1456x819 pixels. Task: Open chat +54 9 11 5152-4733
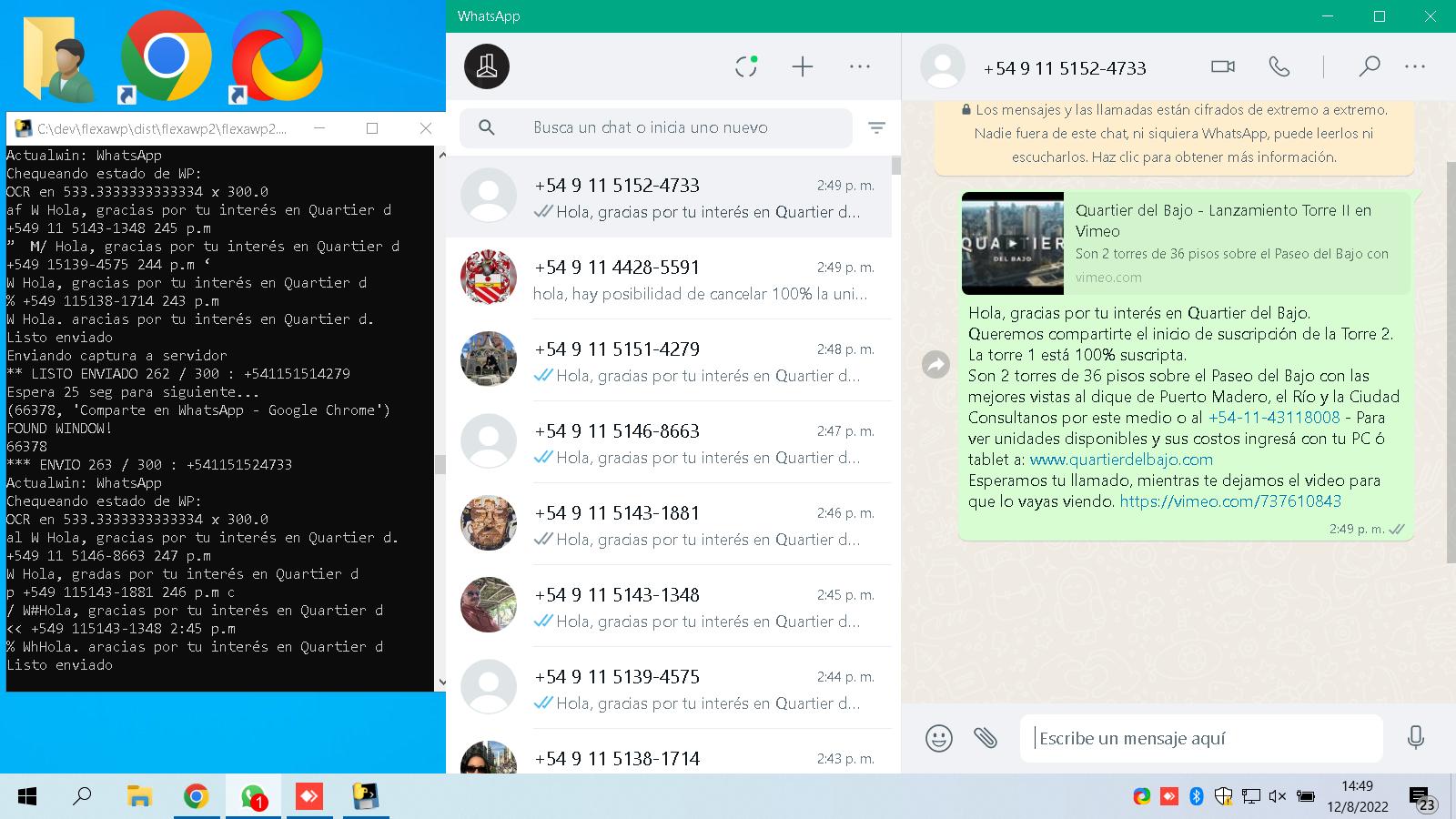669,197
